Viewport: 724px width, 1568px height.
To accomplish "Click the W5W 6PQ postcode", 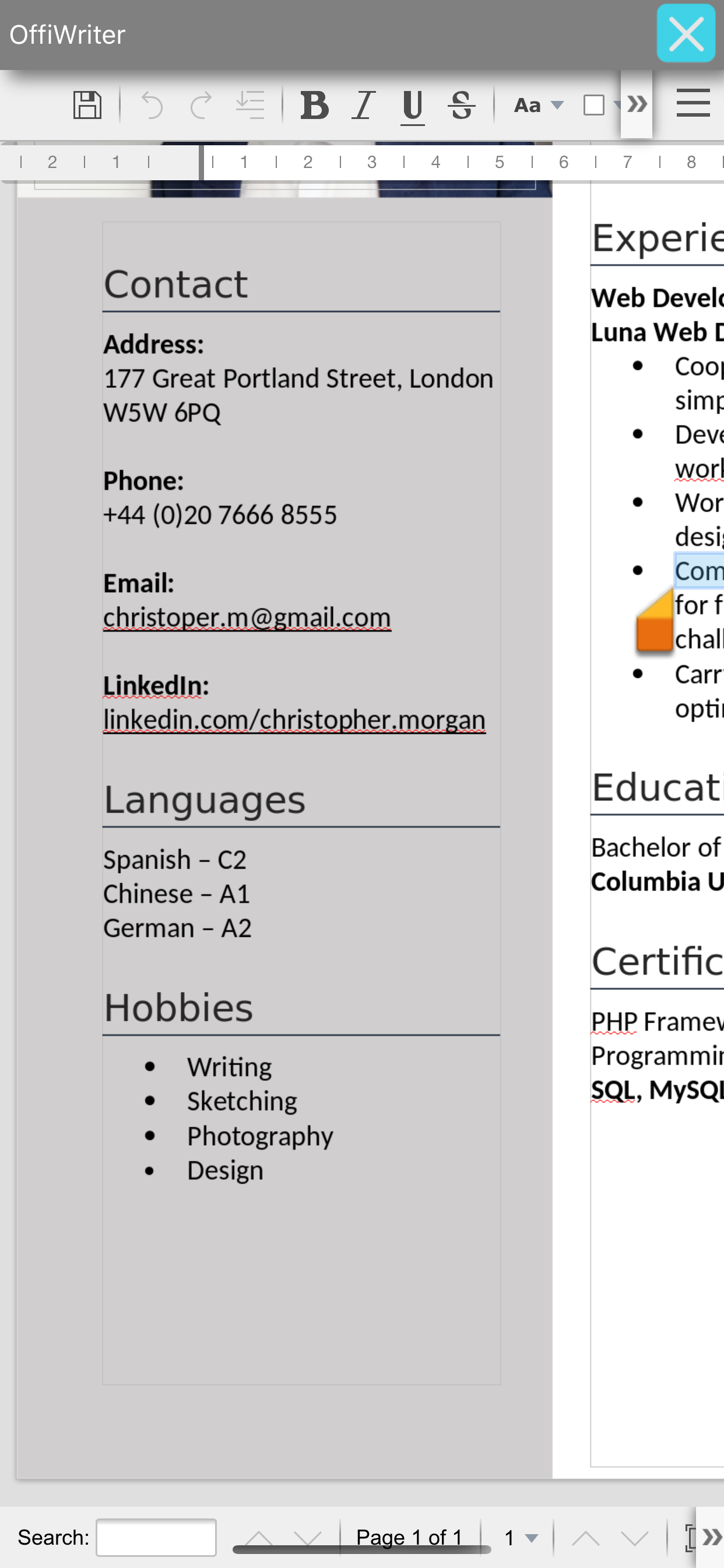I will coord(162,412).
